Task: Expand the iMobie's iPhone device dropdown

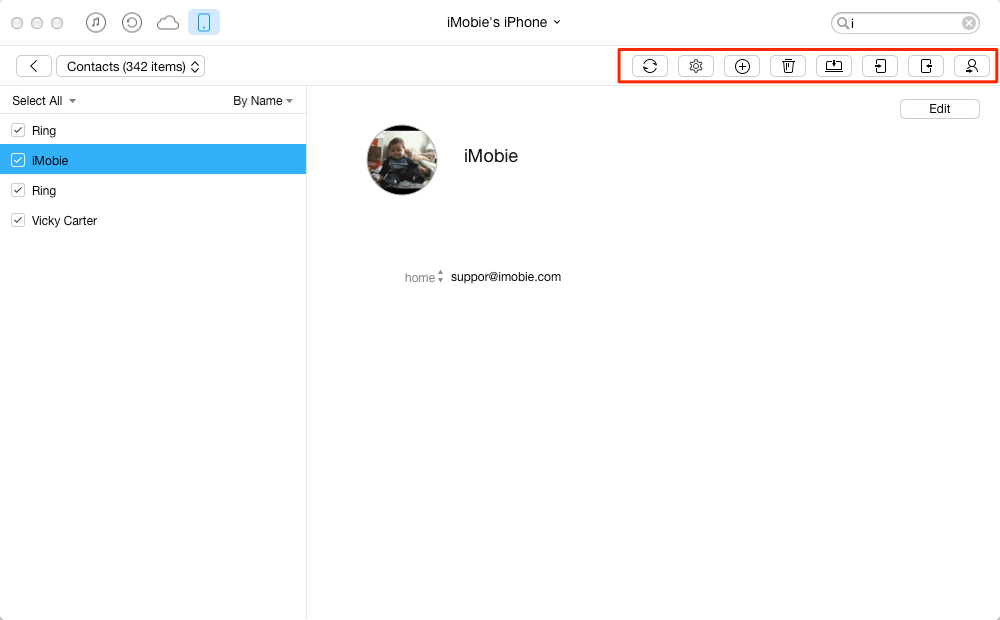Action: 503,22
